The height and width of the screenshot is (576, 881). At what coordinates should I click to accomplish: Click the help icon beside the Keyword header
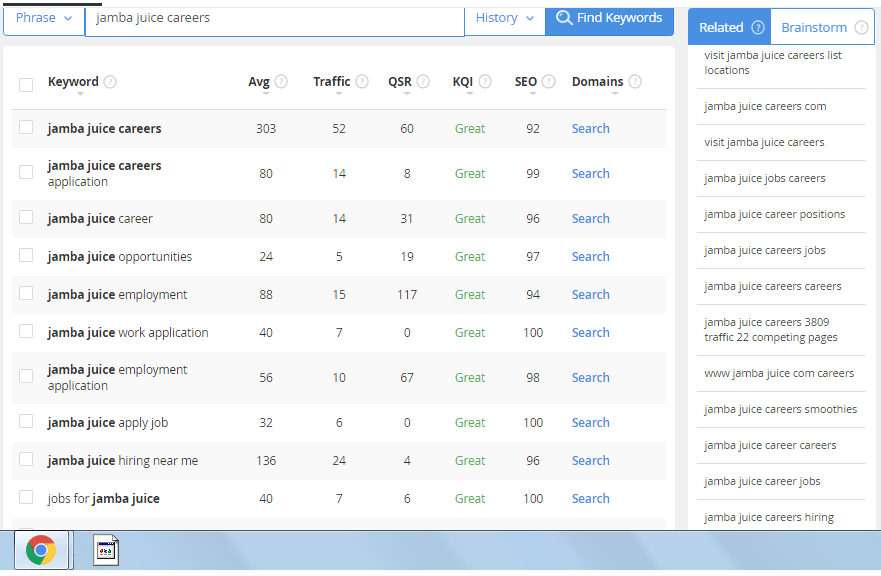click(x=110, y=82)
